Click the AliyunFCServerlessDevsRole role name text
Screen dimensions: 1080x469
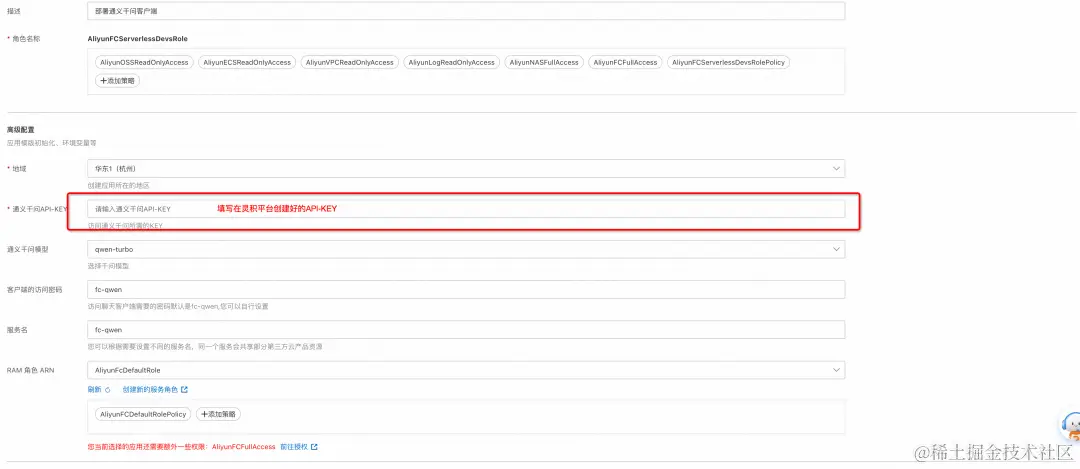(137, 39)
